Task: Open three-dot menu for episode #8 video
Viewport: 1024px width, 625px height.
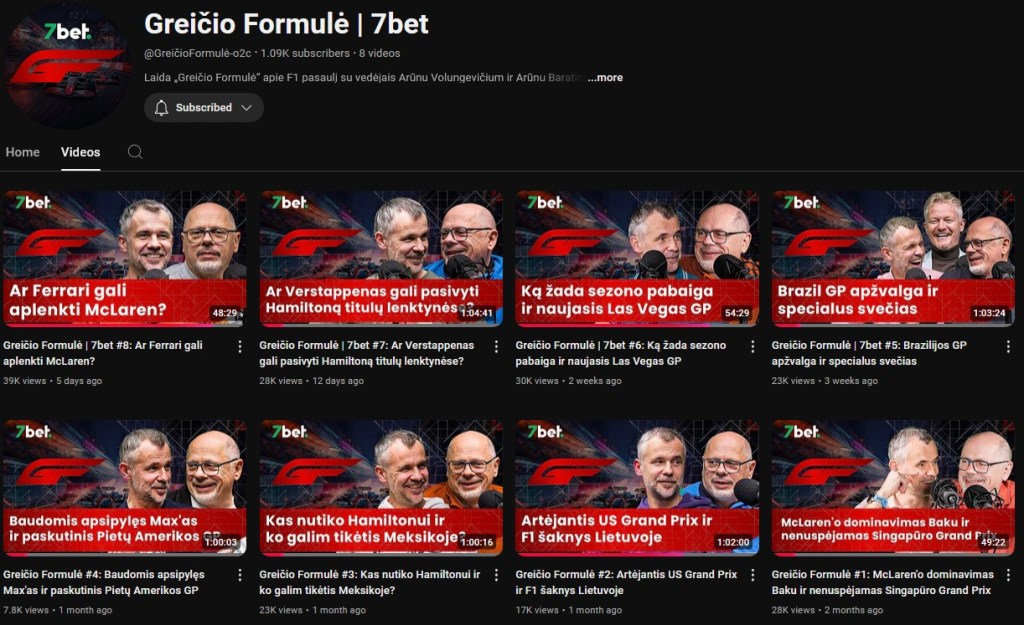Action: click(240, 346)
